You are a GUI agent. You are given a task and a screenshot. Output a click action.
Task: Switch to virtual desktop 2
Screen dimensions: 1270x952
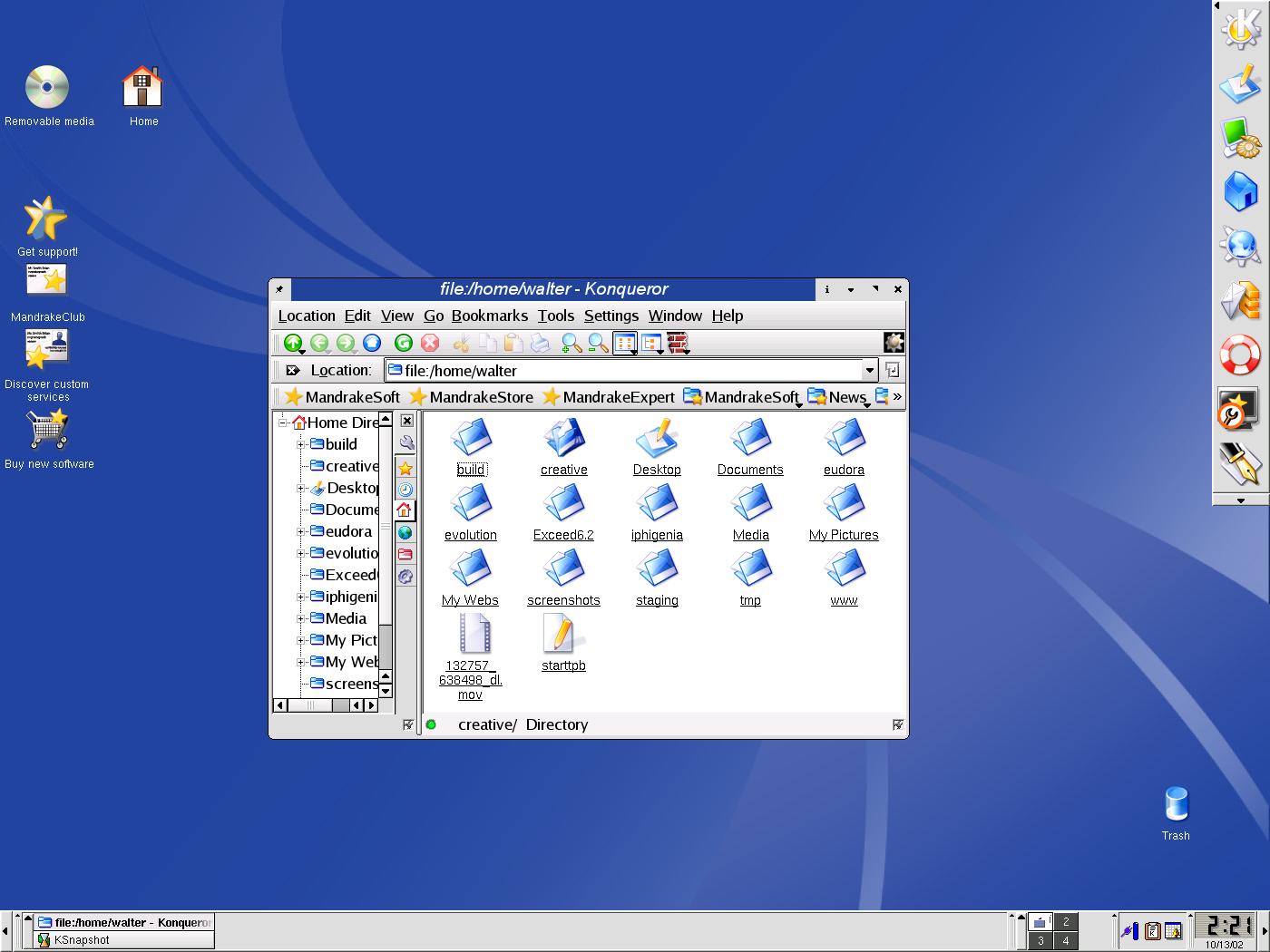click(1066, 922)
